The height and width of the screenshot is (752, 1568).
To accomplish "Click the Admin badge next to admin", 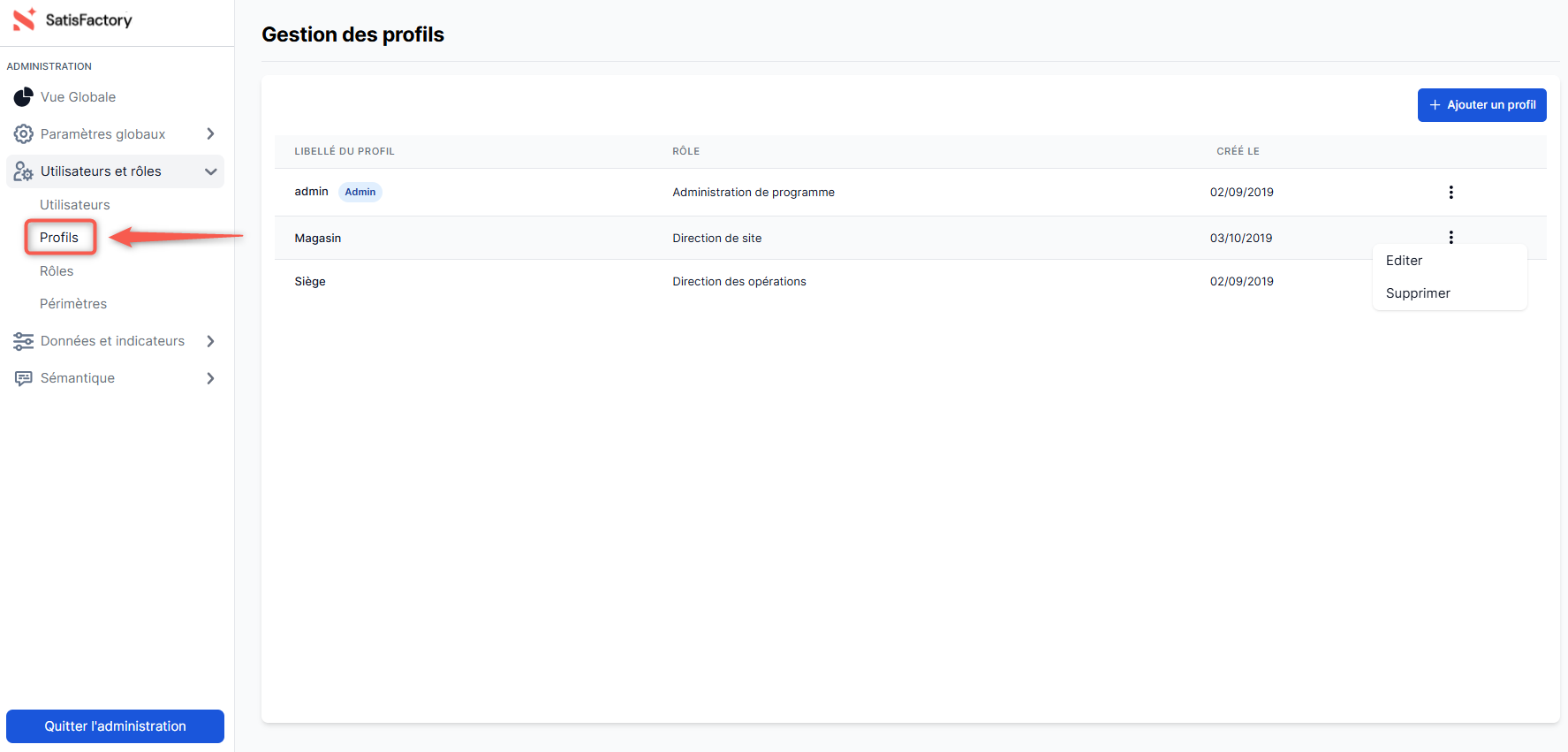I will pos(360,192).
